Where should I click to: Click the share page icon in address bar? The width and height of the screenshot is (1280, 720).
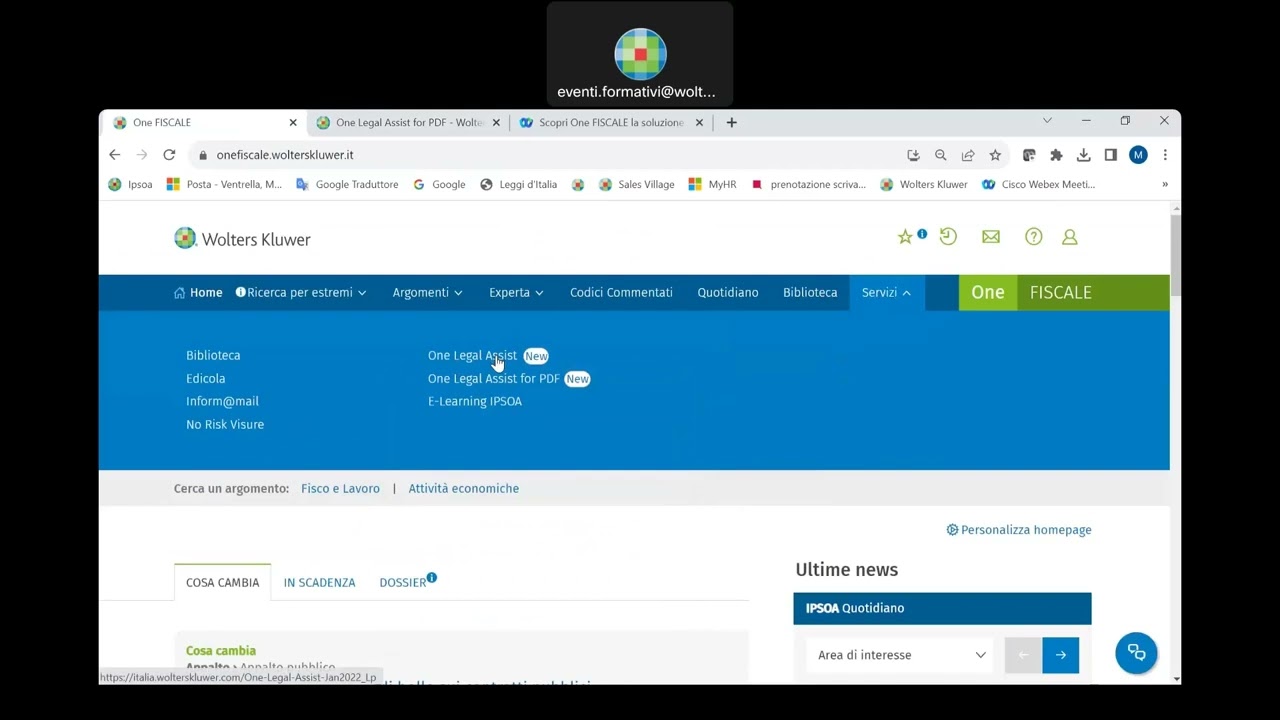[968, 155]
